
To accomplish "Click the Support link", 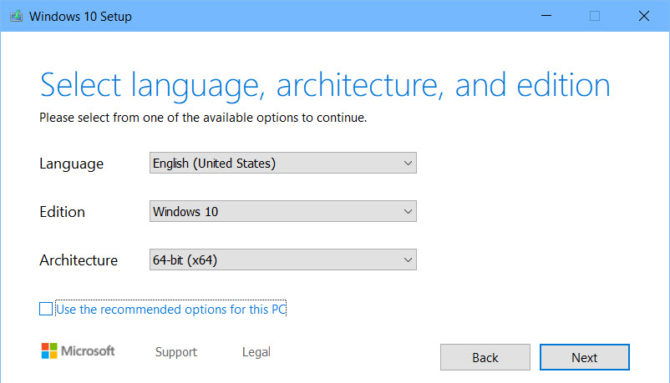I will tap(176, 352).
